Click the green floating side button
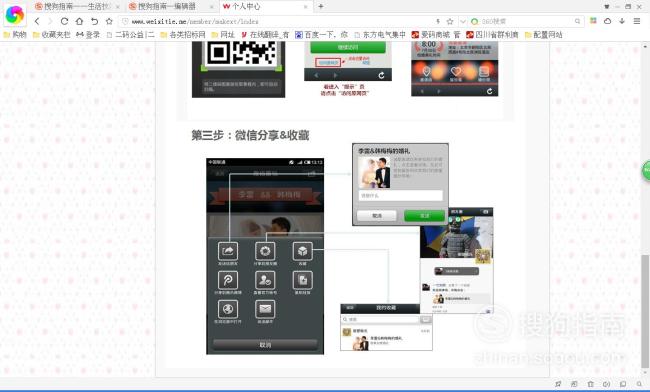The height and width of the screenshot is (392, 650). (x=646, y=171)
